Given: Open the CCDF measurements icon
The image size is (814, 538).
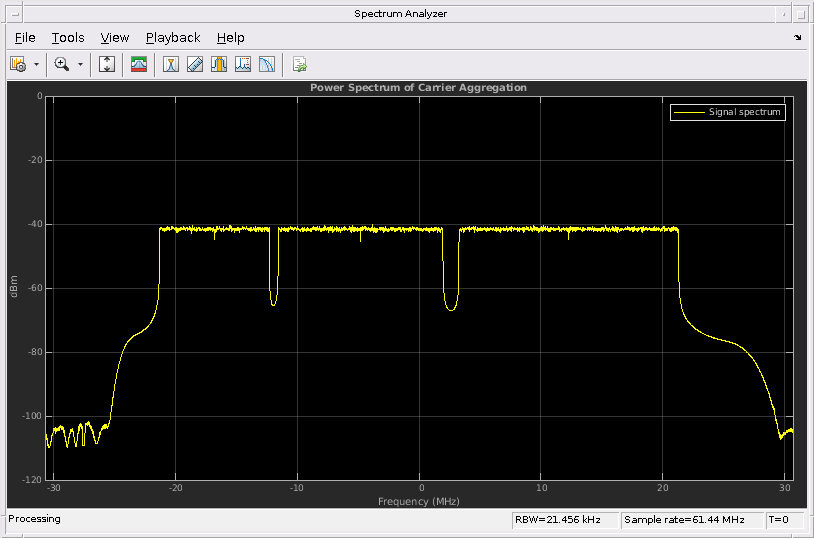Looking at the screenshot, I should (267, 64).
